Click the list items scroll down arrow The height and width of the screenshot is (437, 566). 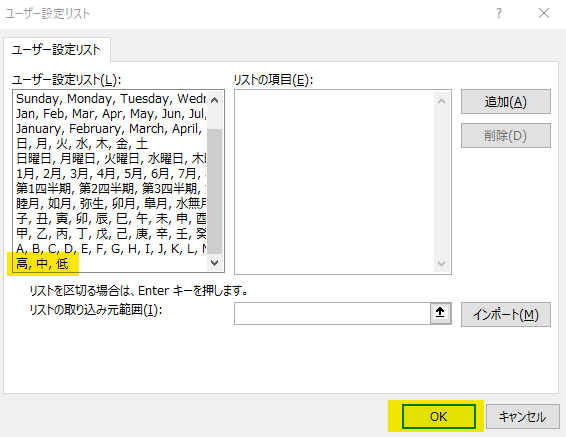pyautogui.click(x=441, y=264)
